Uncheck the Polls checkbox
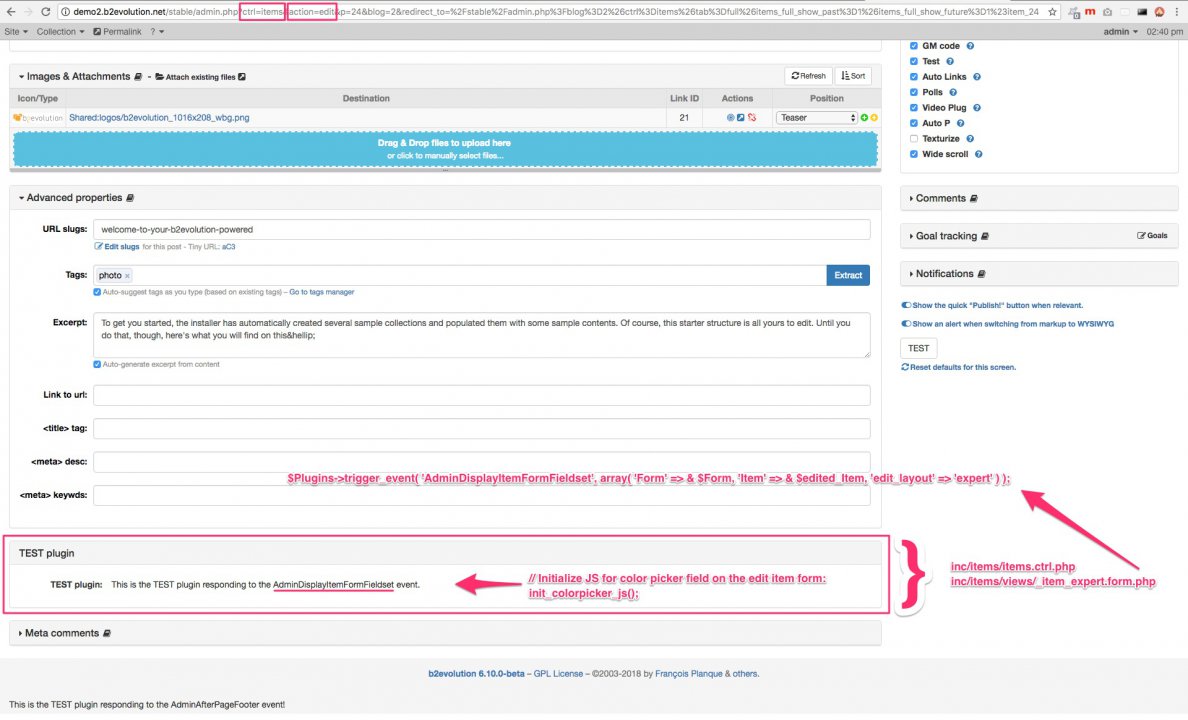The image size is (1188, 720). [914, 92]
